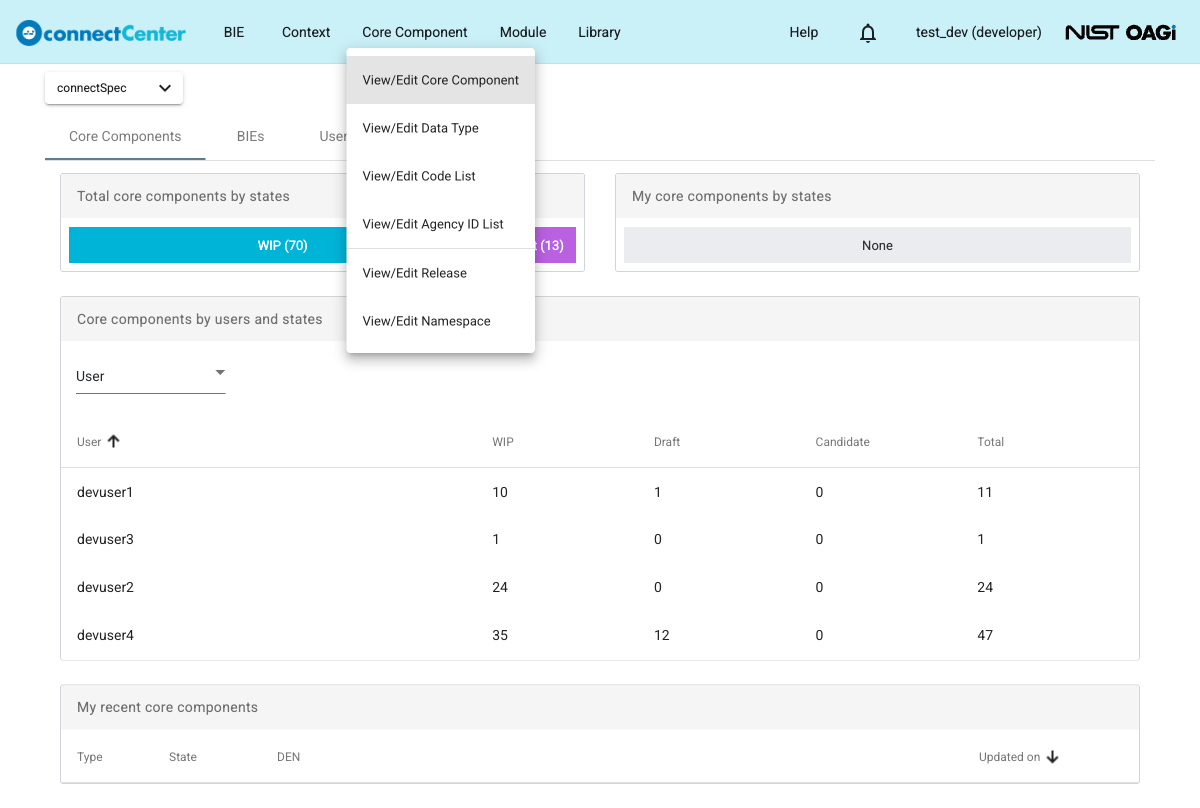
Task: Click the Type column header
Action: [90, 757]
